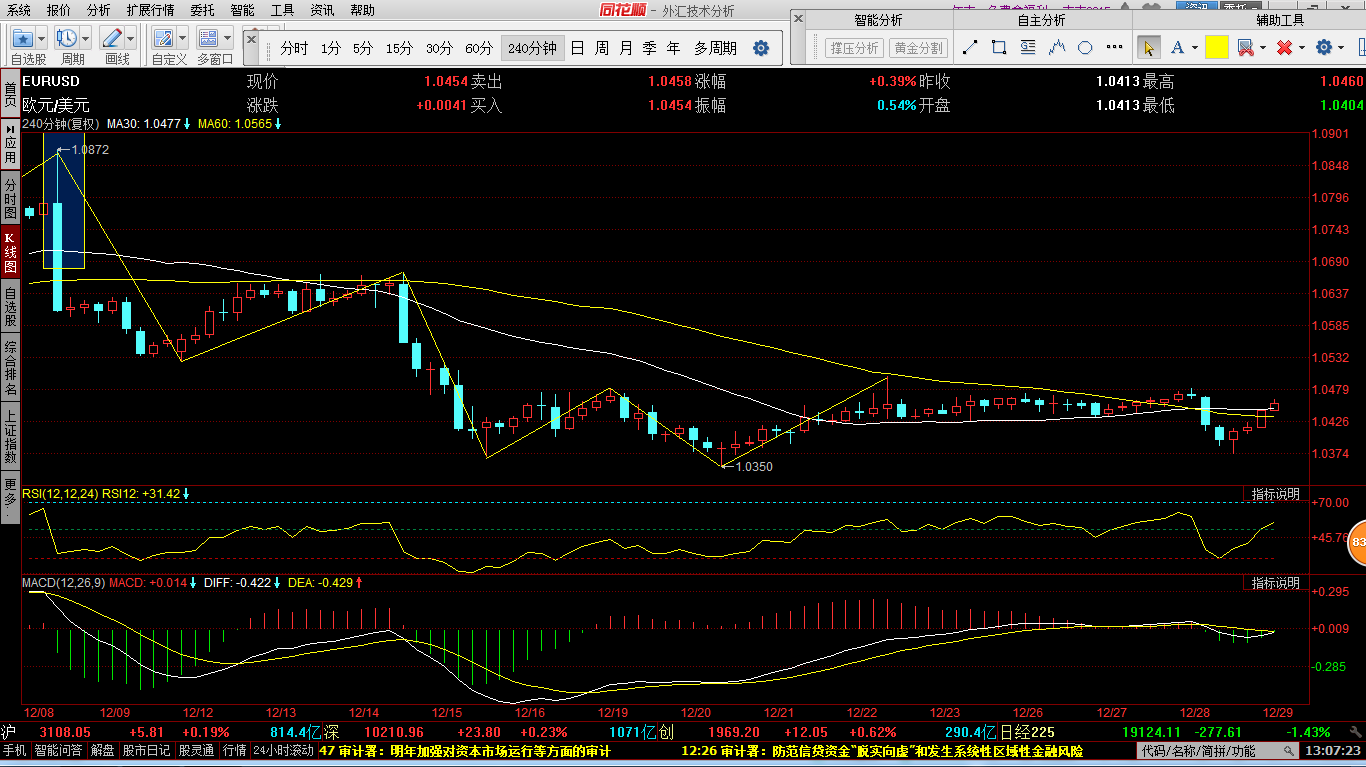
Task: Select the ellipse drawing tool
Action: pos(1085,47)
